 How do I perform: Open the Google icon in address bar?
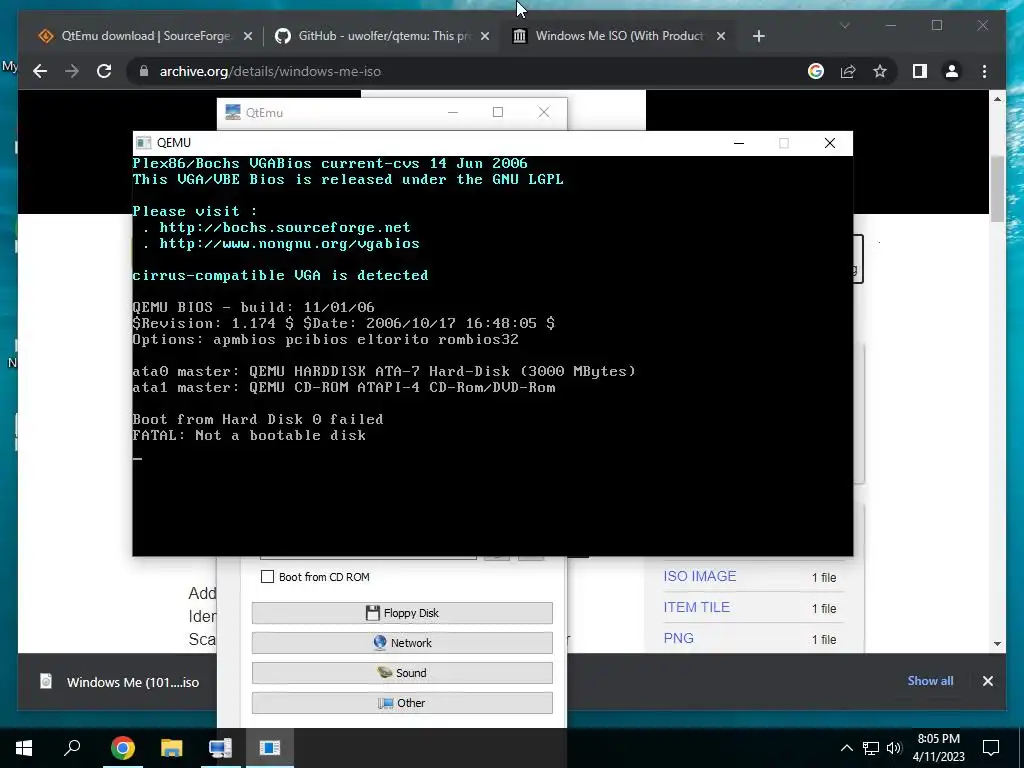coord(816,71)
